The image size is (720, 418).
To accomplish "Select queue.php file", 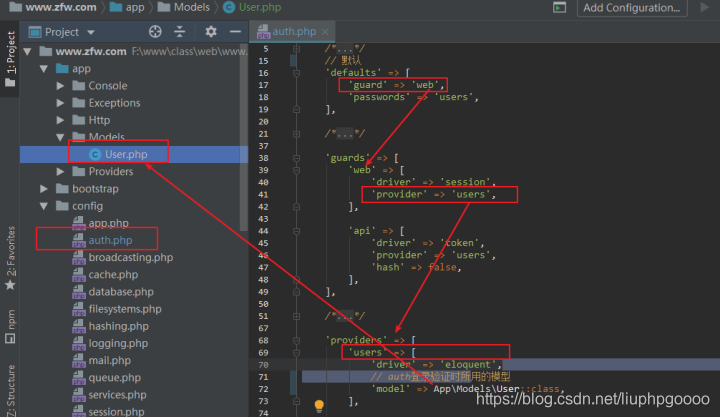I will click(x=106, y=378).
